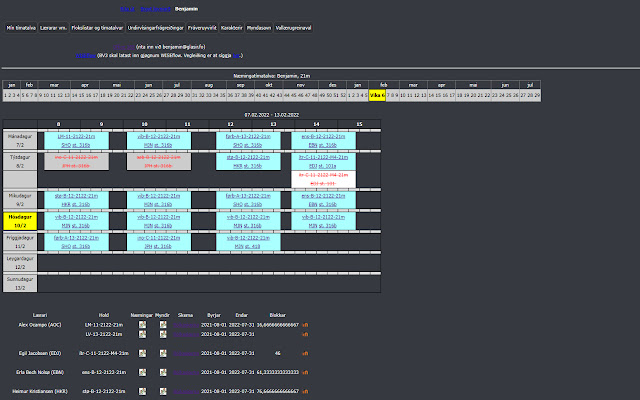Image resolution: width=640 pixels, height=400 pixels.
Task: Select highlighted Vika 6 in week bar
Action: [377, 95]
